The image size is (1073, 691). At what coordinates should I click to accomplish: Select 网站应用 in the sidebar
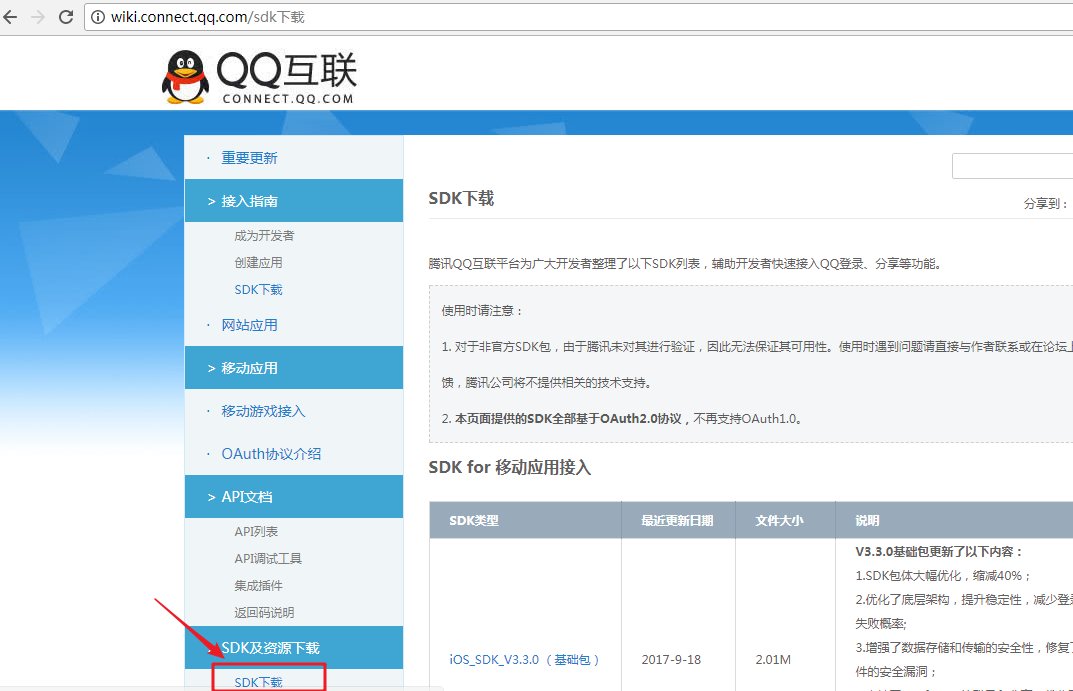[x=249, y=325]
